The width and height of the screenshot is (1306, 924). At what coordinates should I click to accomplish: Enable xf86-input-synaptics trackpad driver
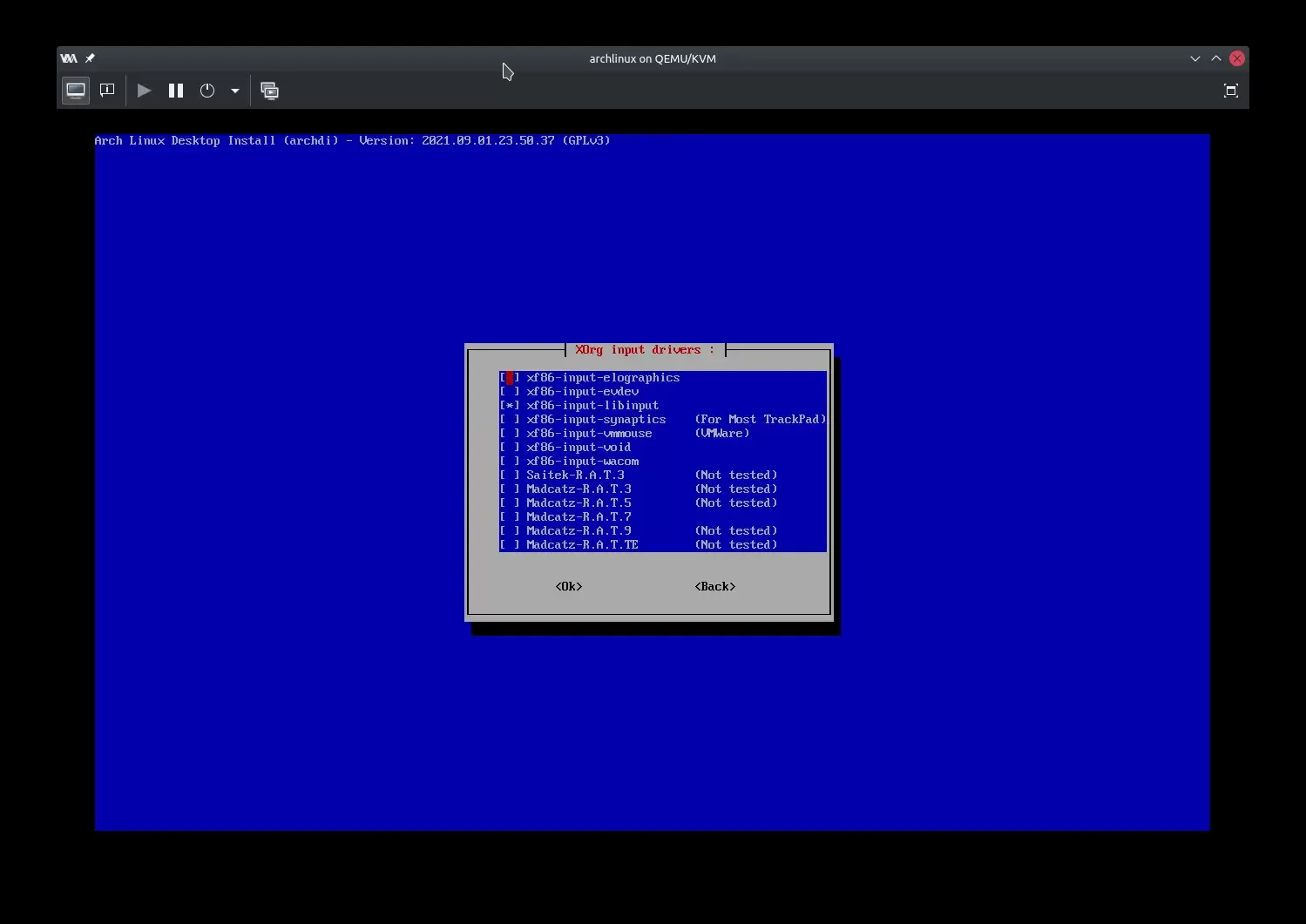pos(510,420)
